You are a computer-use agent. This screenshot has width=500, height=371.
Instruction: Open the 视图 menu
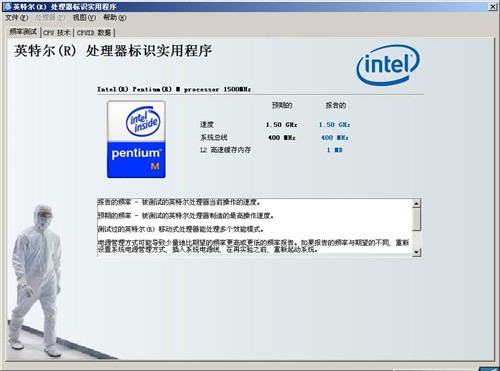pos(84,17)
